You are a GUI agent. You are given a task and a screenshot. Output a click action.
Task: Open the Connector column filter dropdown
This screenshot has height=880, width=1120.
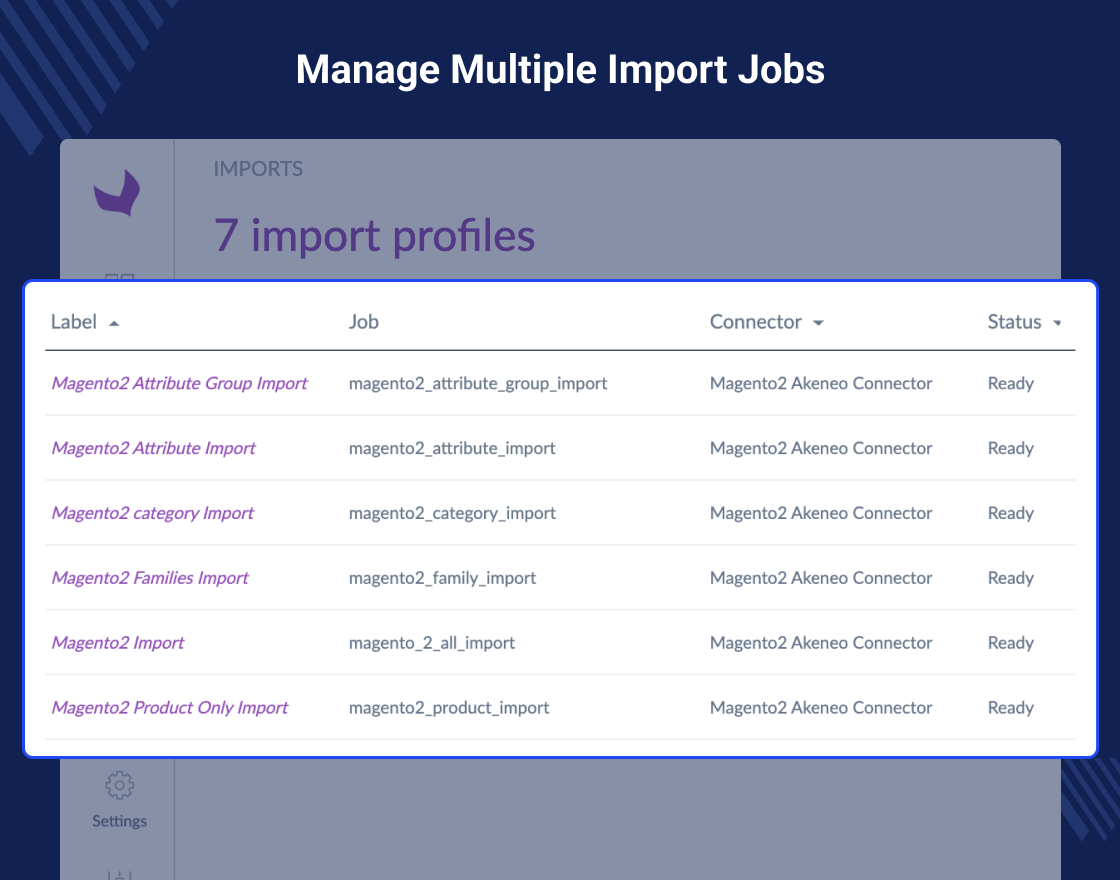coord(819,323)
